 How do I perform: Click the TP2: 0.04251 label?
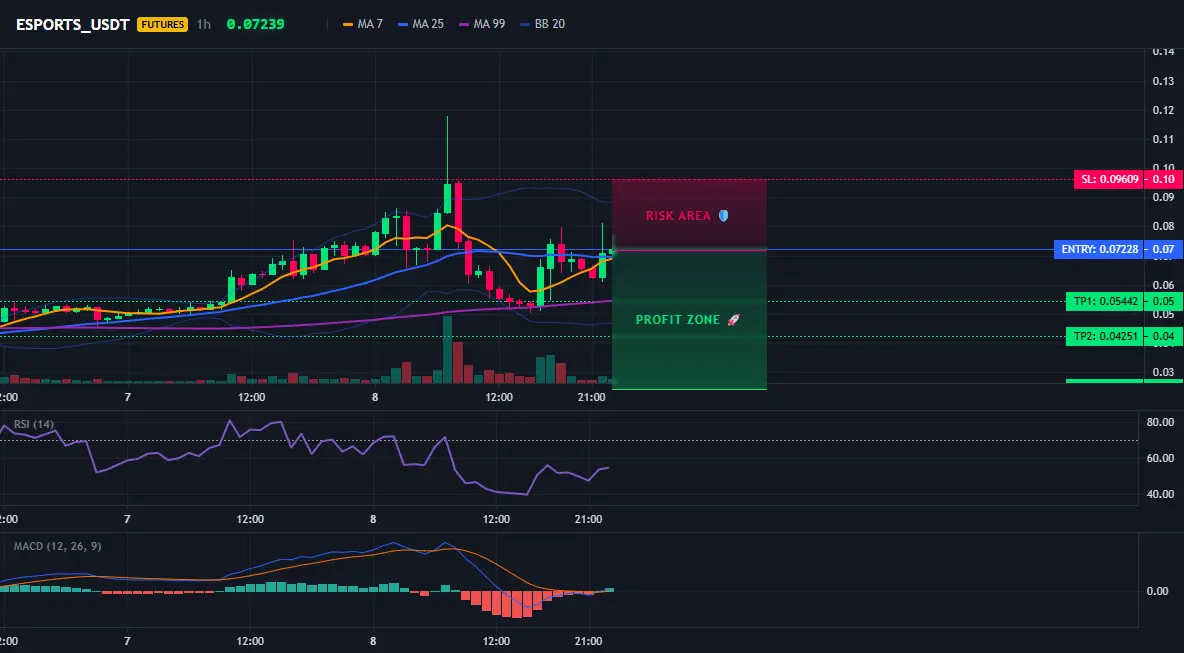point(1104,337)
